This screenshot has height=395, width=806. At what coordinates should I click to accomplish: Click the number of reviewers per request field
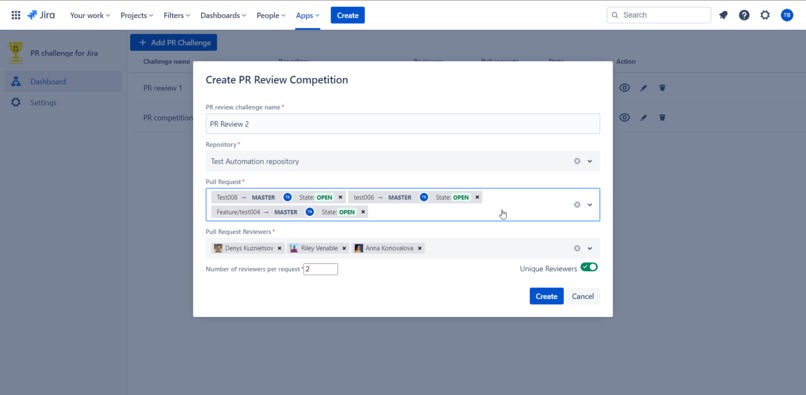point(320,269)
